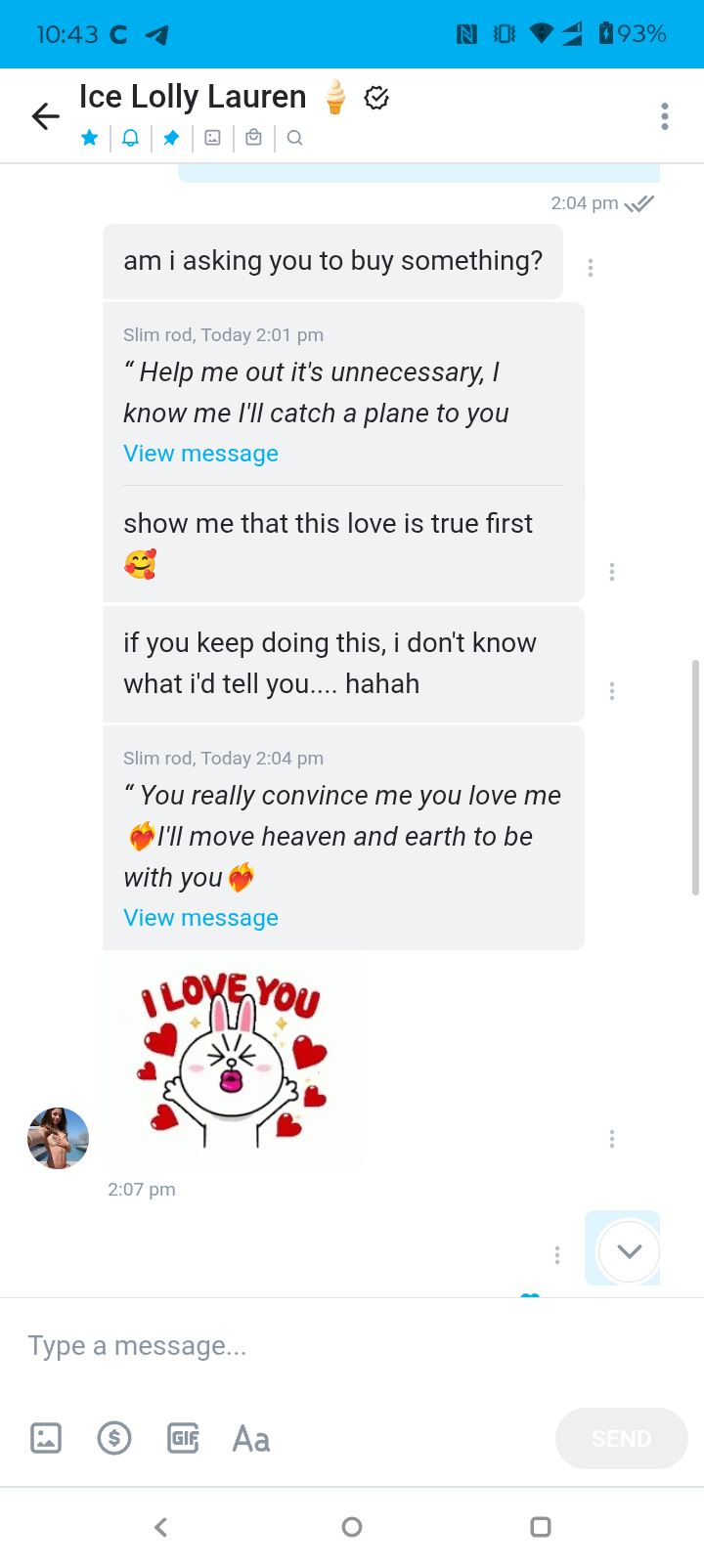Toggle the favorite star under the name
Image resolution: width=704 pixels, height=1568 pixels.
pos(90,138)
